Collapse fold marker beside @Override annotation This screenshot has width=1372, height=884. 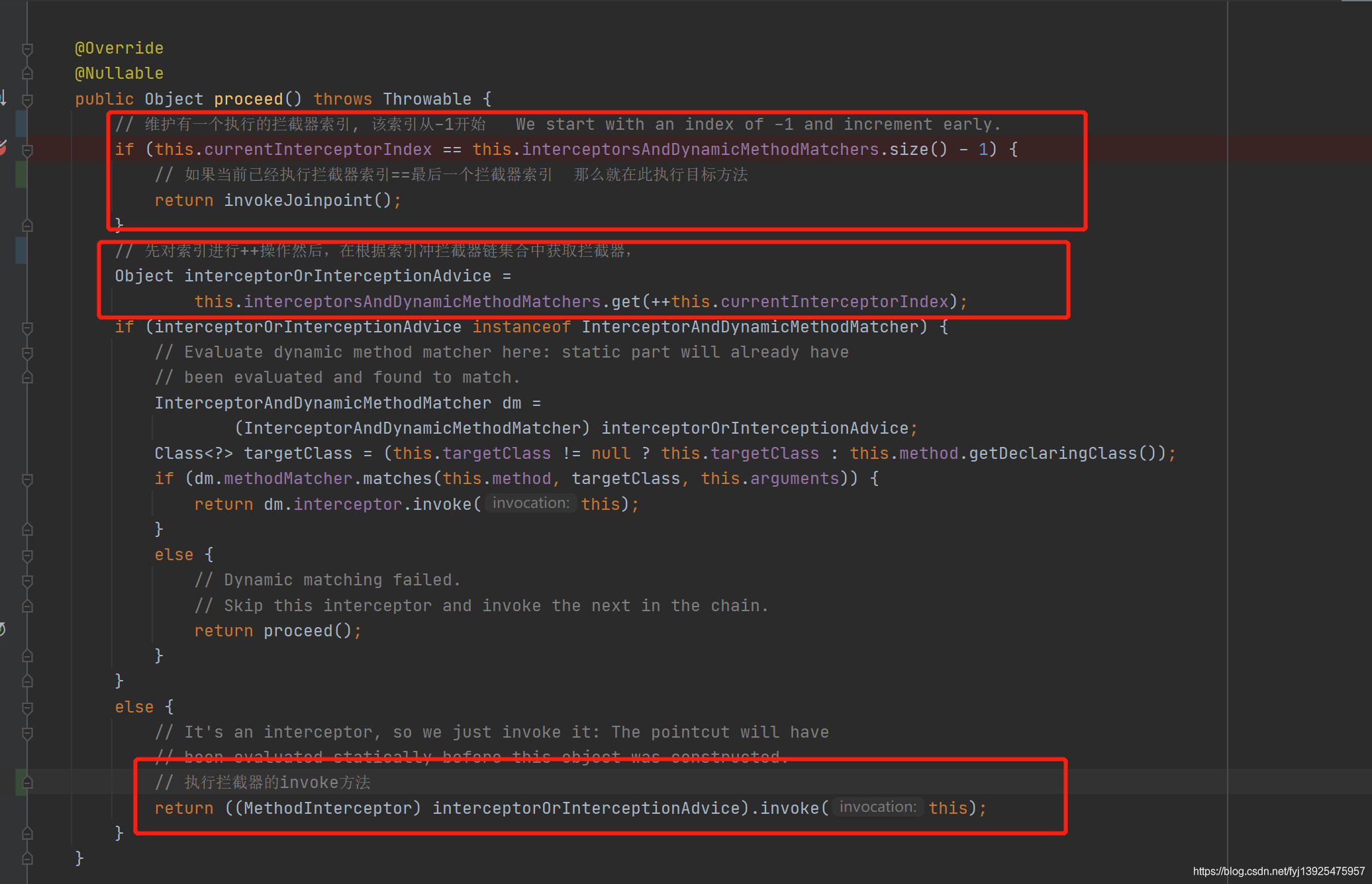pyautogui.click(x=27, y=49)
